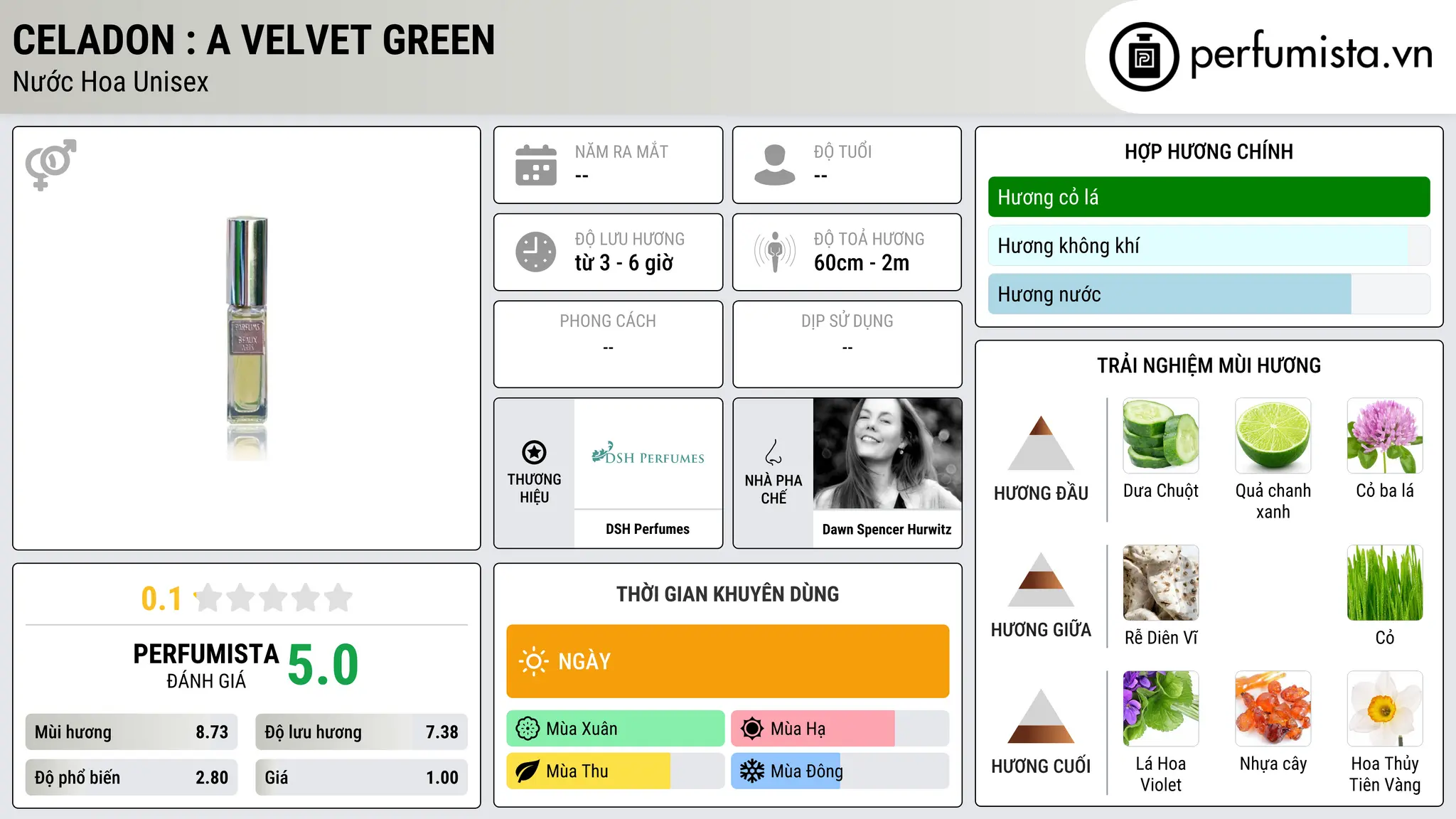Click the 'Nước Hoa Unisex' subtitle
Viewport: 1456px width, 819px height.
tap(111, 82)
